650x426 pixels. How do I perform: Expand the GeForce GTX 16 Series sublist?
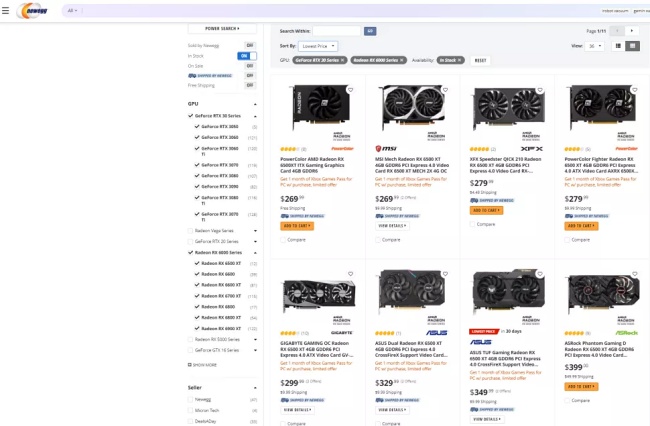click(x=255, y=350)
